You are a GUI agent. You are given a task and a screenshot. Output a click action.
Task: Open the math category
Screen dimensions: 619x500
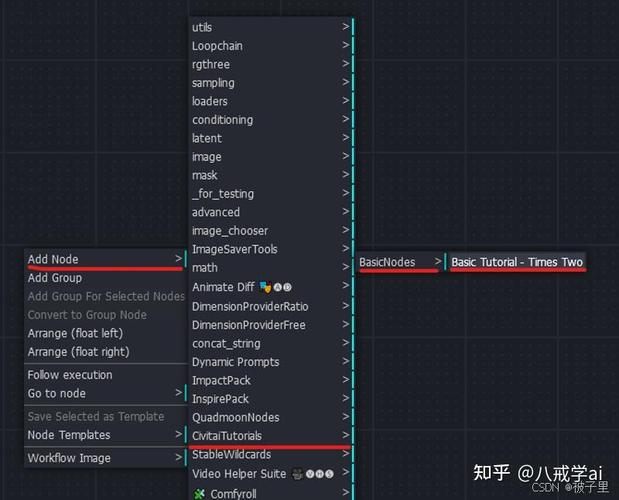[271, 268]
